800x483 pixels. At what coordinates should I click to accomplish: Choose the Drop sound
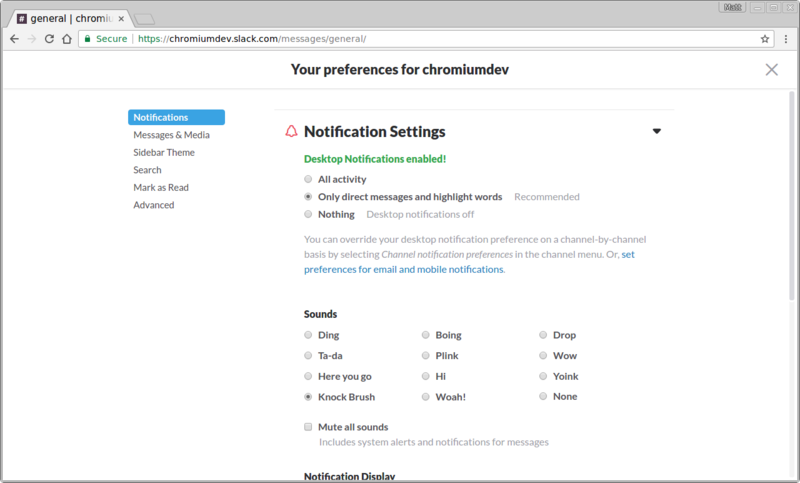[543, 335]
